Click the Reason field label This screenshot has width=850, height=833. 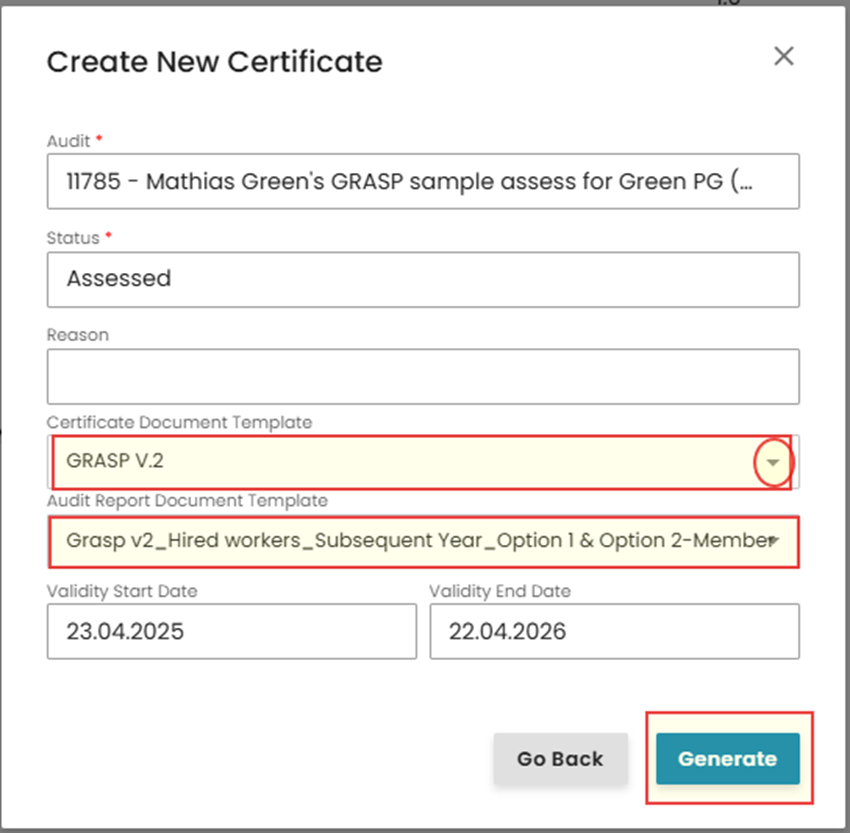[77, 335]
